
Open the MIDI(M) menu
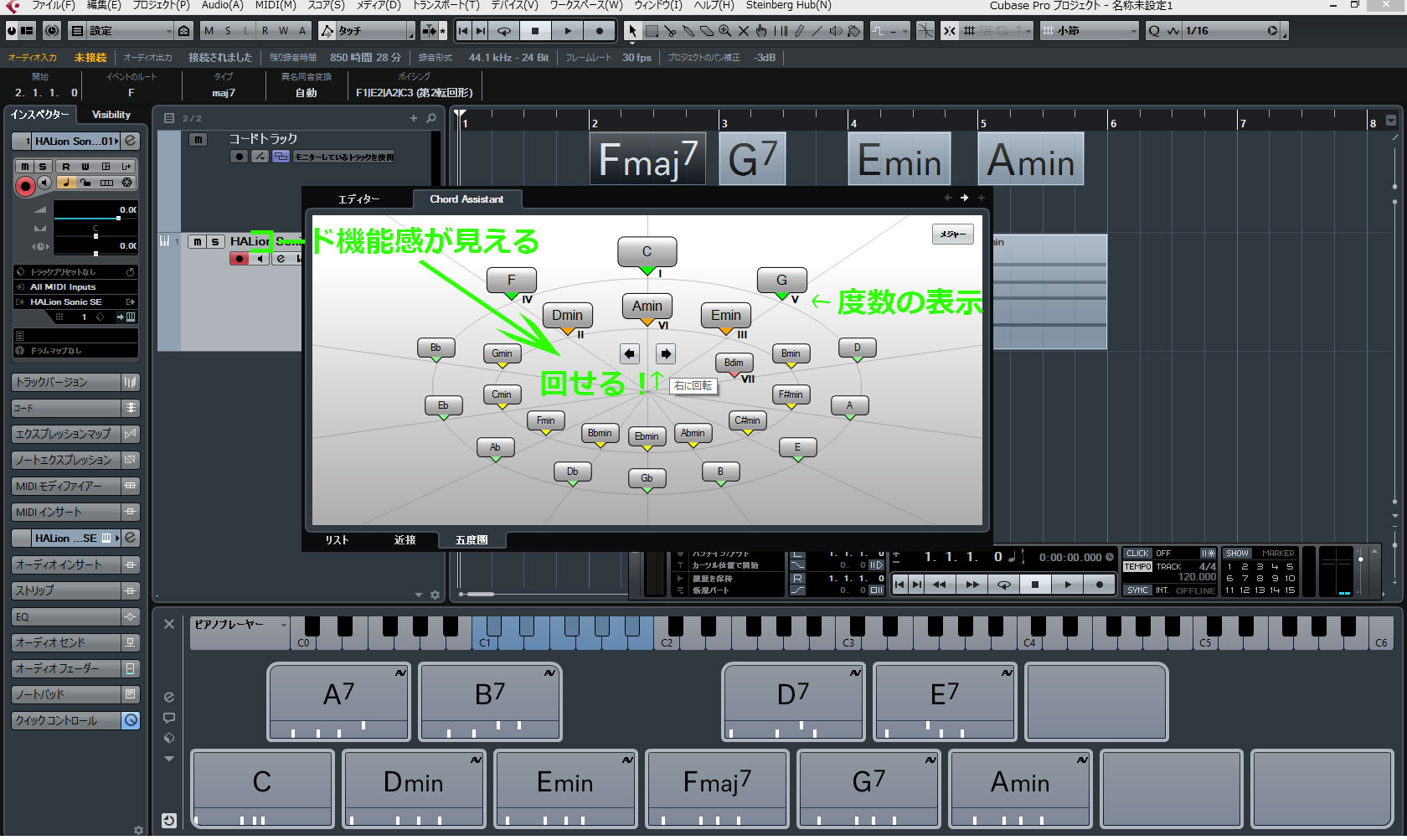click(276, 5)
